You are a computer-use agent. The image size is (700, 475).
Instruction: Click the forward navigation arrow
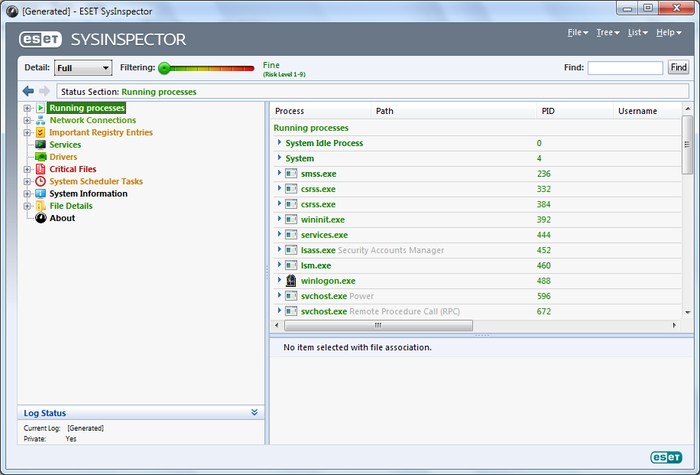[44, 92]
